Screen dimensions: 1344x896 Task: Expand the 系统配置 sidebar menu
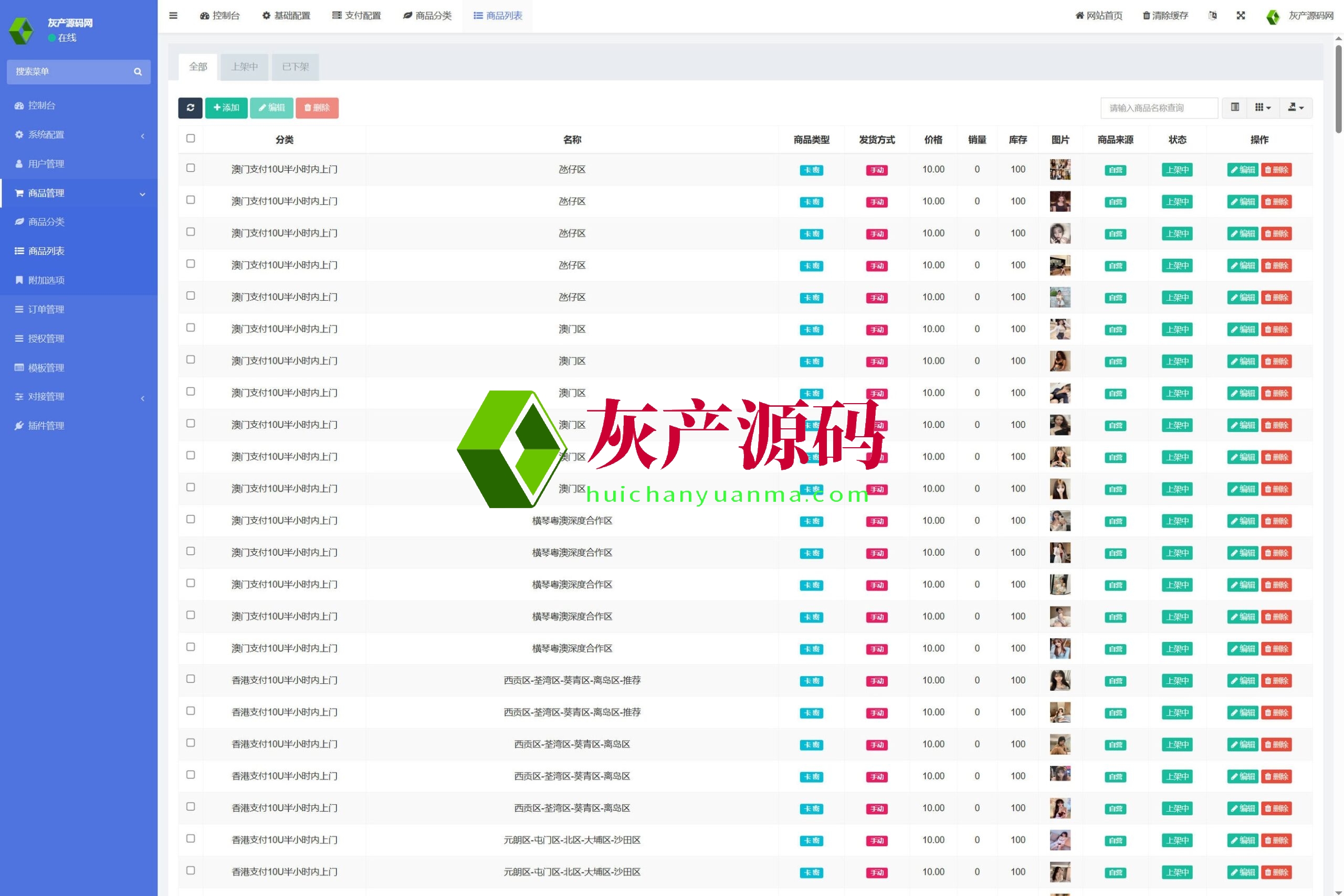tap(46, 135)
